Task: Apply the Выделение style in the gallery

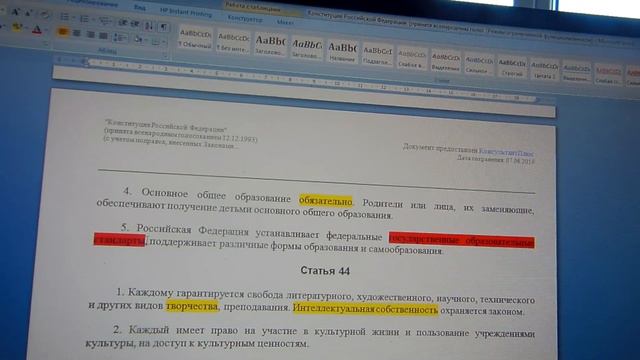Action: point(446,61)
